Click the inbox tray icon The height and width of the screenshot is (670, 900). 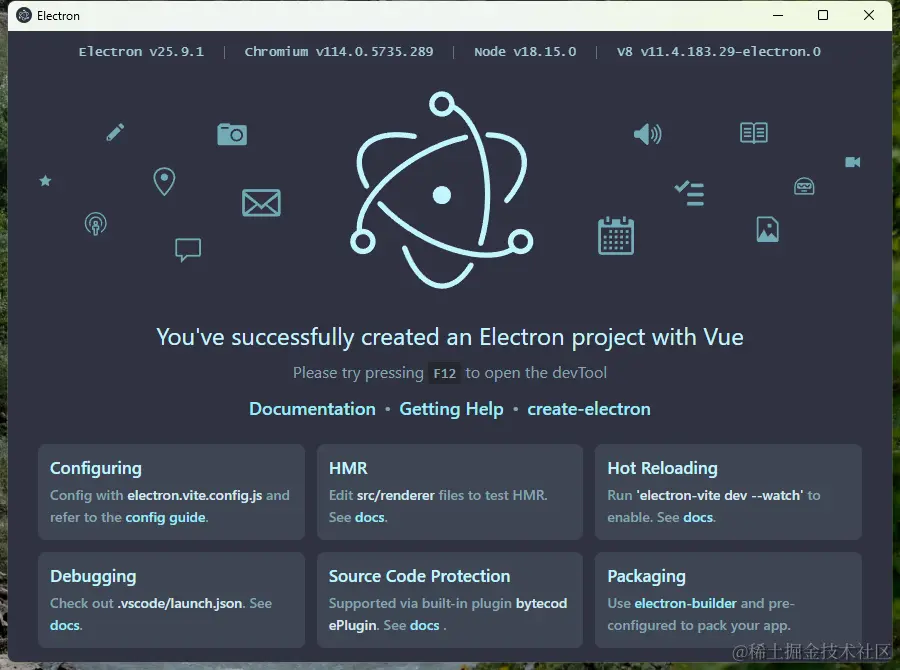click(x=804, y=186)
